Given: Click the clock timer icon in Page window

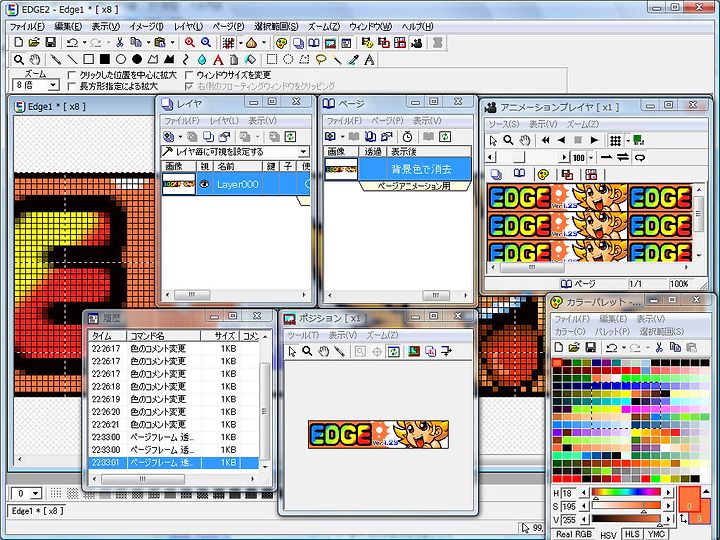Looking at the screenshot, I should point(407,136).
